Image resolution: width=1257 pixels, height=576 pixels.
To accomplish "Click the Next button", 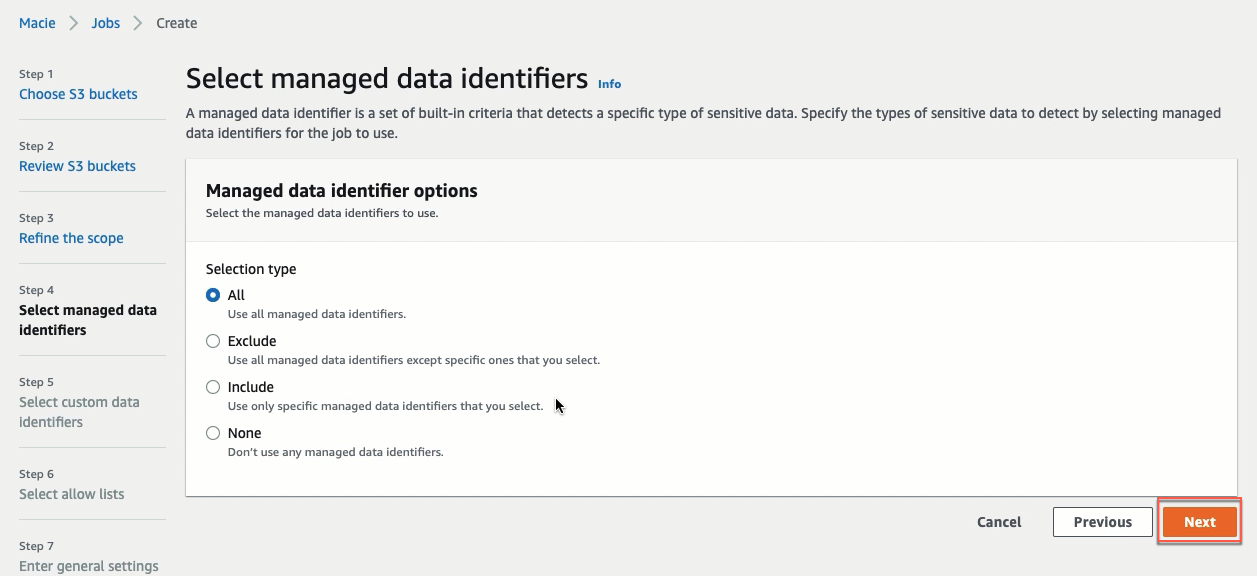I will 1199,522.
